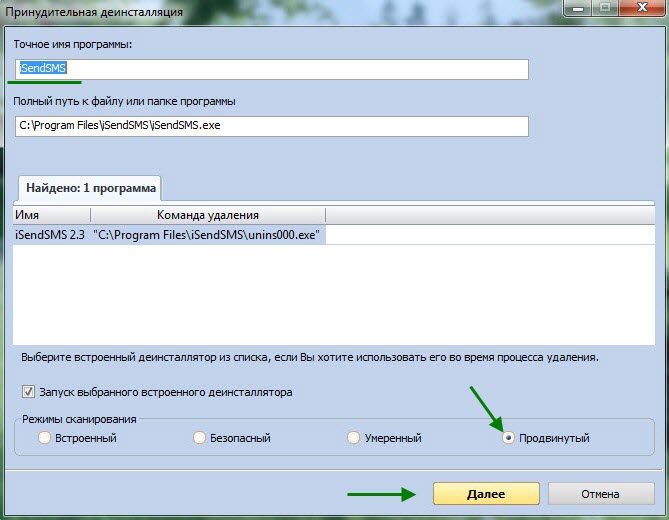Screen dimensions: 669x520
Task: Click the program name field containing iSendSMS
Action: coord(270,69)
